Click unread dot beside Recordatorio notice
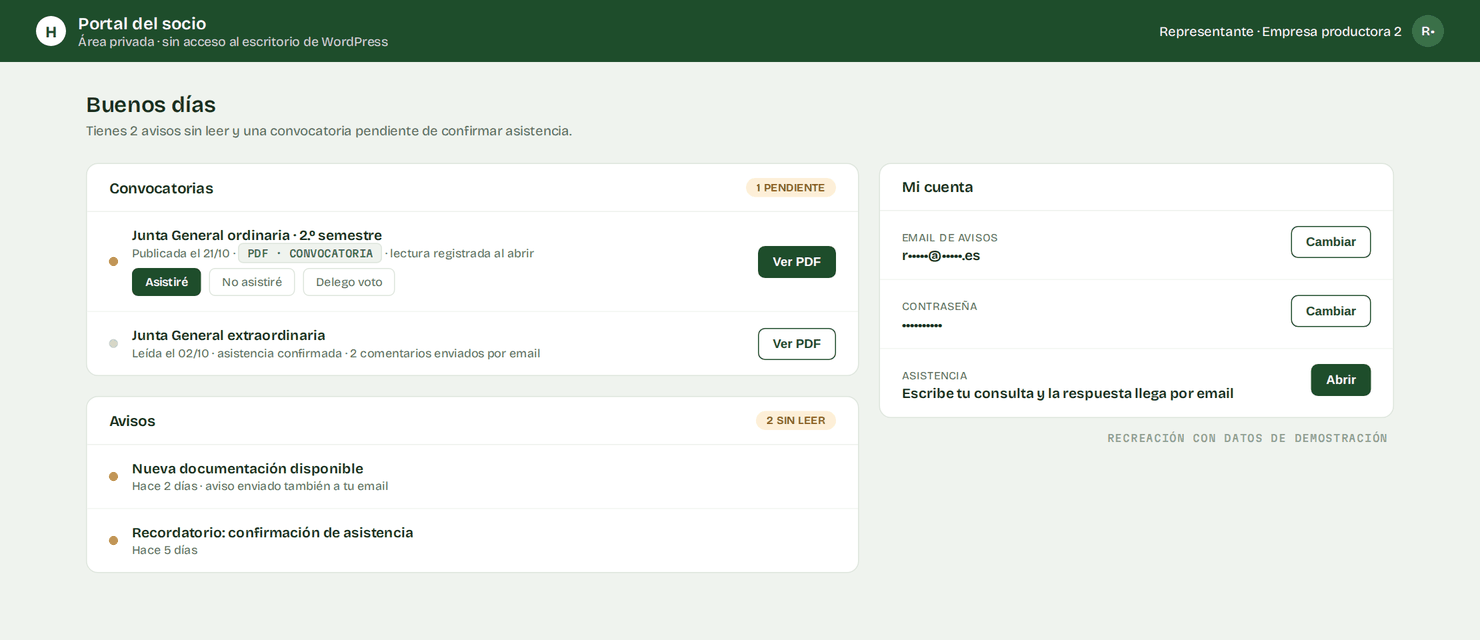The height and width of the screenshot is (640, 1480). [x=113, y=541]
